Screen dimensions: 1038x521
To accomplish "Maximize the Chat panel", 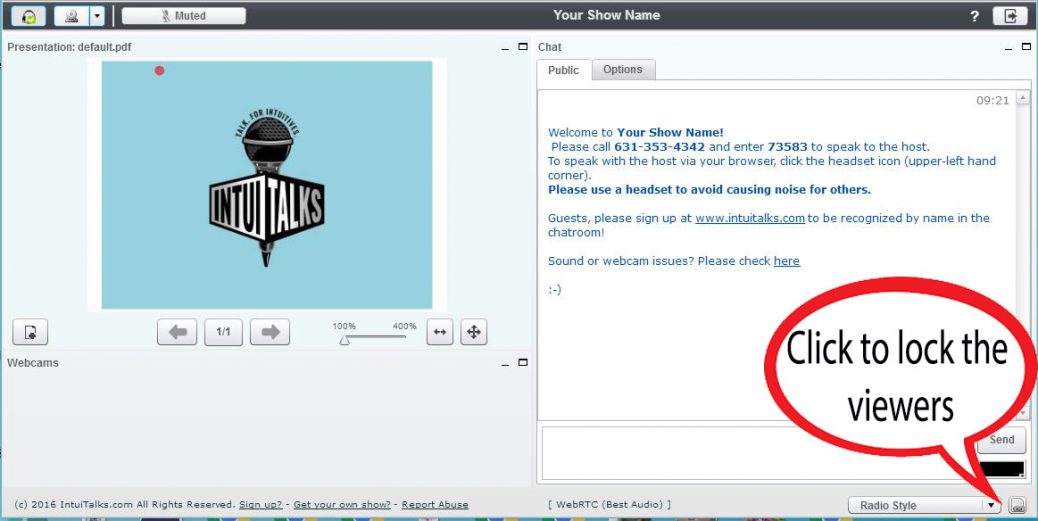I will coord(1026,46).
